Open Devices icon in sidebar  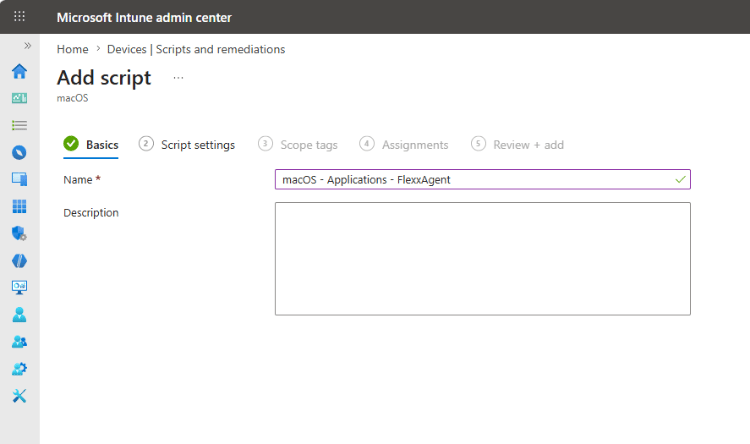pos(20,179)
